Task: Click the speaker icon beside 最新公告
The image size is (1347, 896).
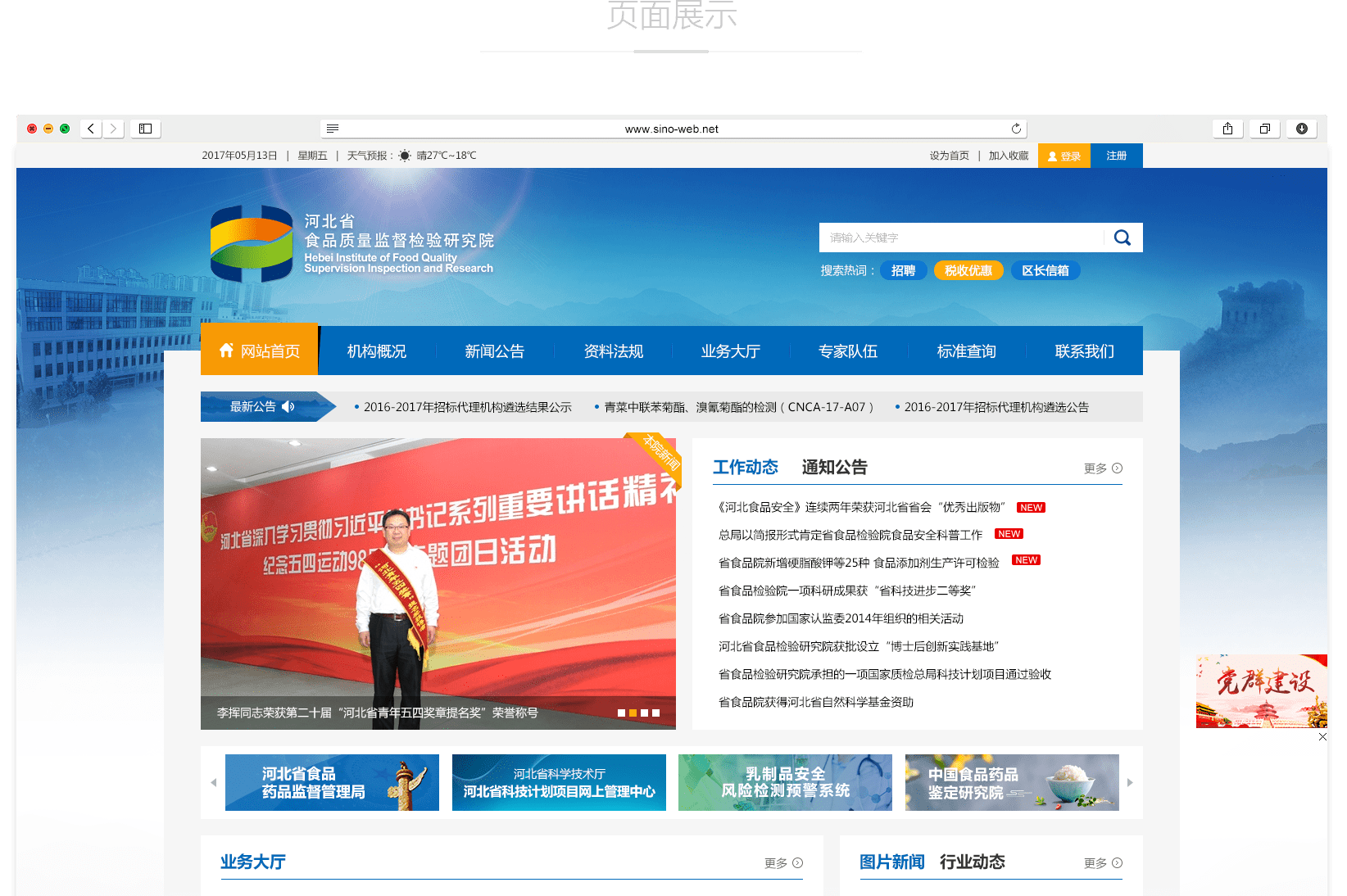Action: (288, 407)
